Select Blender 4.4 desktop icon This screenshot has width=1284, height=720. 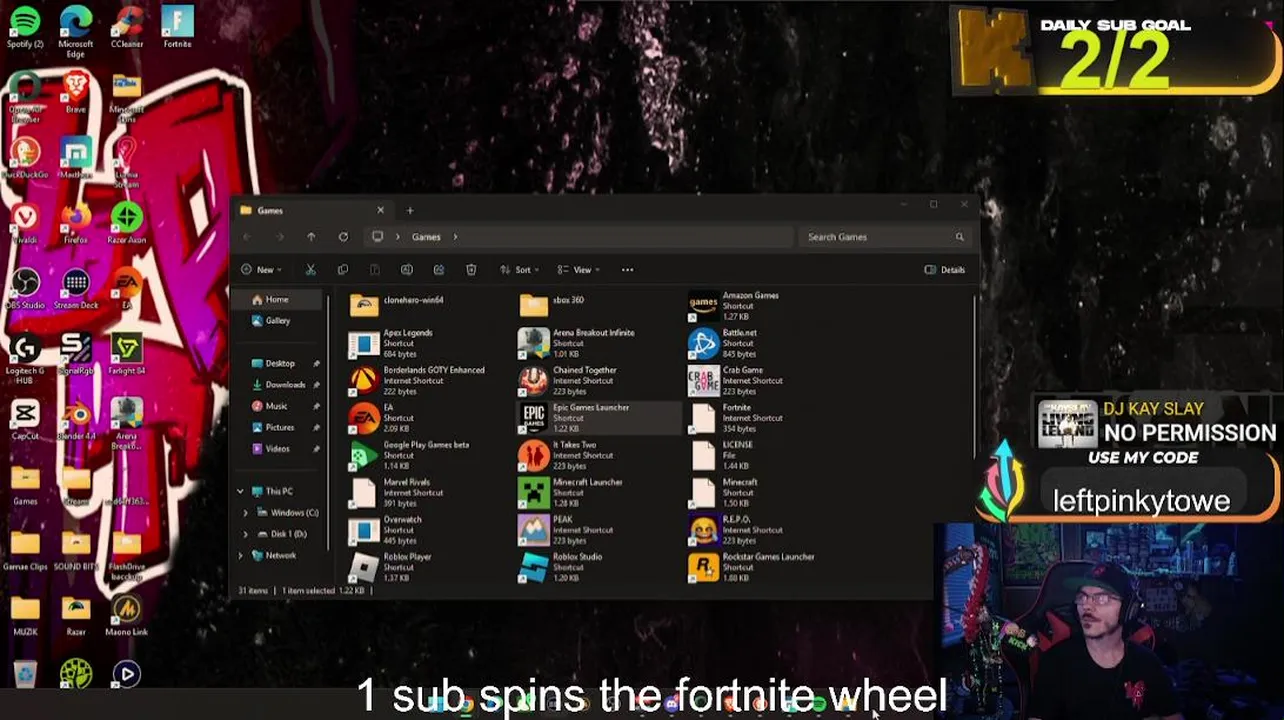point(76,420)
